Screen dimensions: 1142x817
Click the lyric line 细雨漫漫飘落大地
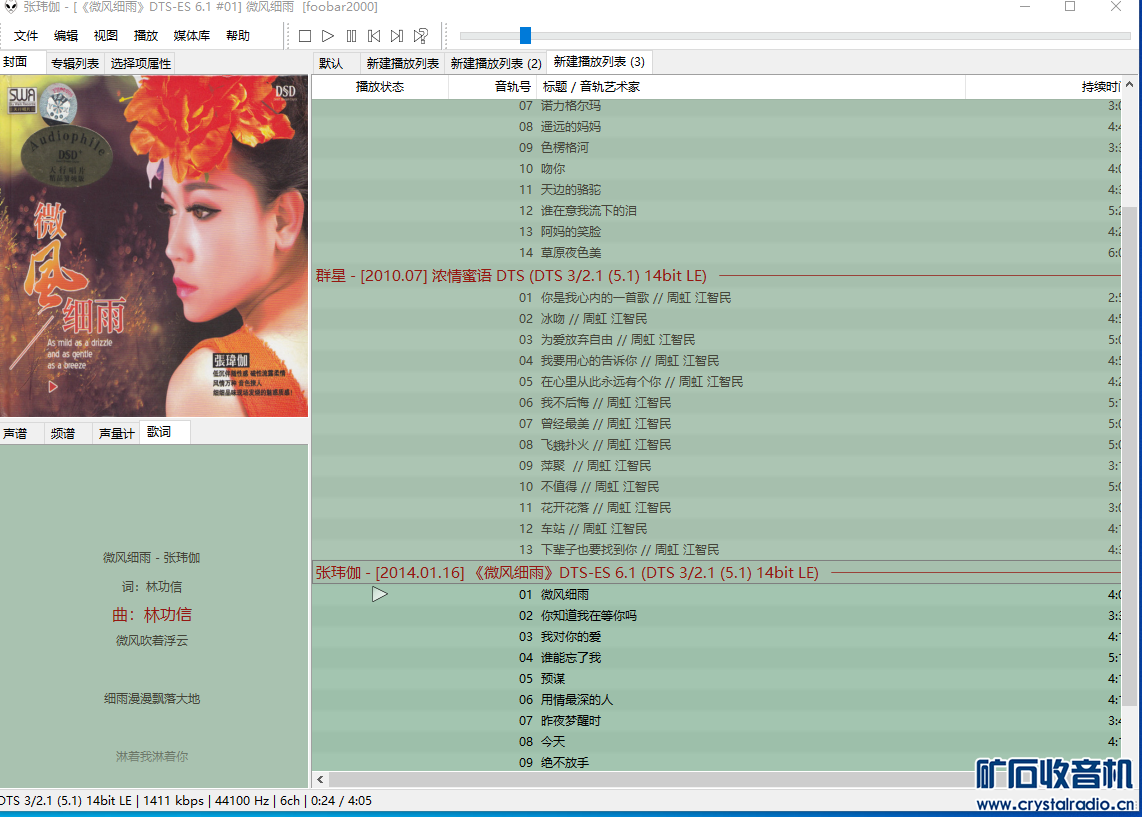151,698
